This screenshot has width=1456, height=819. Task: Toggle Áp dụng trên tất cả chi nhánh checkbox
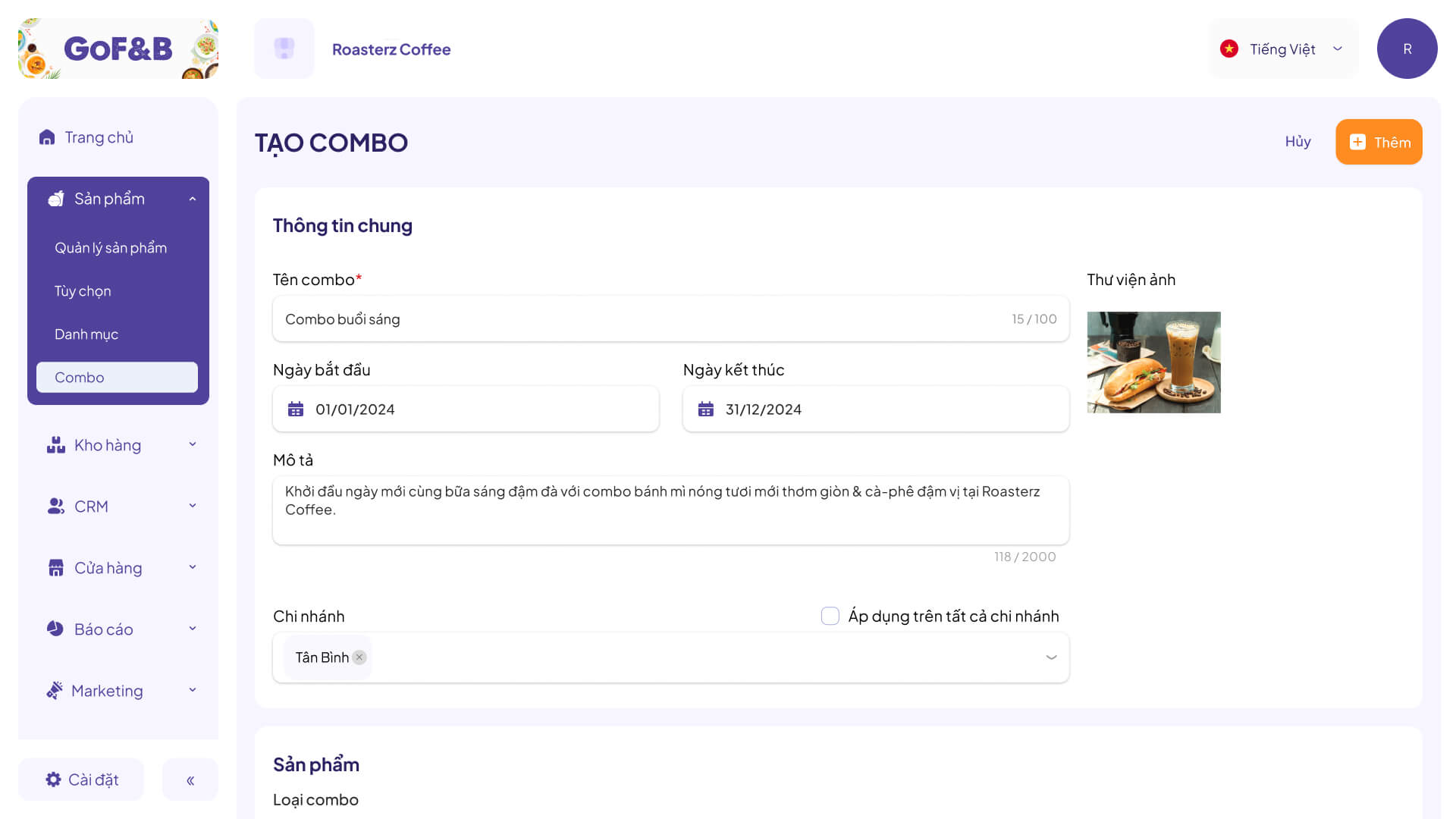point(830,615)
